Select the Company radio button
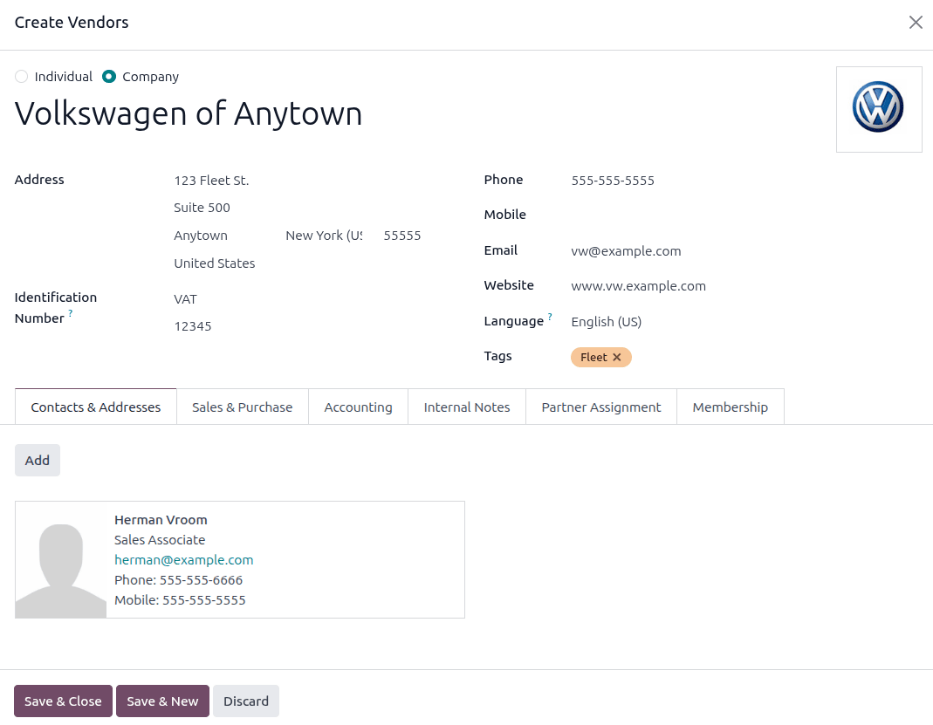This screenshot has height=725, width=933. [x=110, y=76]
